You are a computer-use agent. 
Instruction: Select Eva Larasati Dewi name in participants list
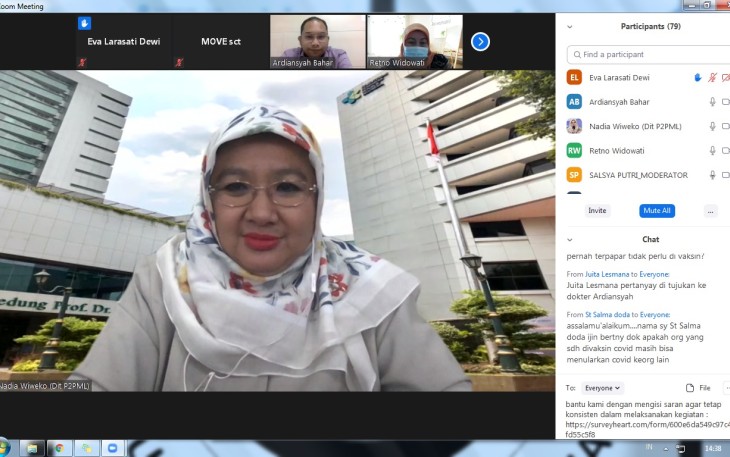[619, 78]
